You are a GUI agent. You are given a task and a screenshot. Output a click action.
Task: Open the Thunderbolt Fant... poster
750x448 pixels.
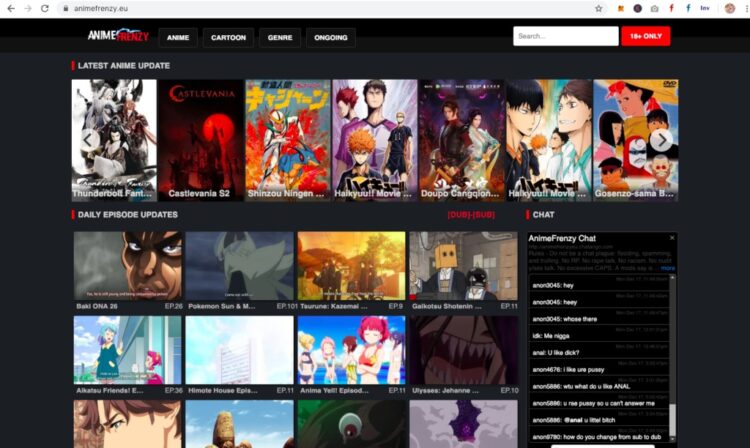[114, 140]
